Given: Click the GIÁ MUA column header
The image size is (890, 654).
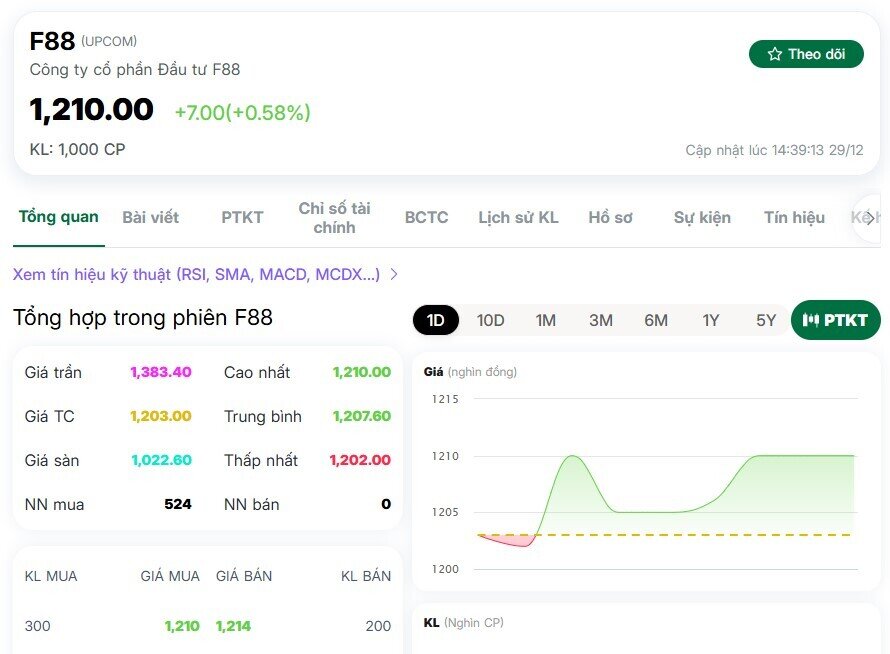Looking at the screenshot, I should point(170,576).
